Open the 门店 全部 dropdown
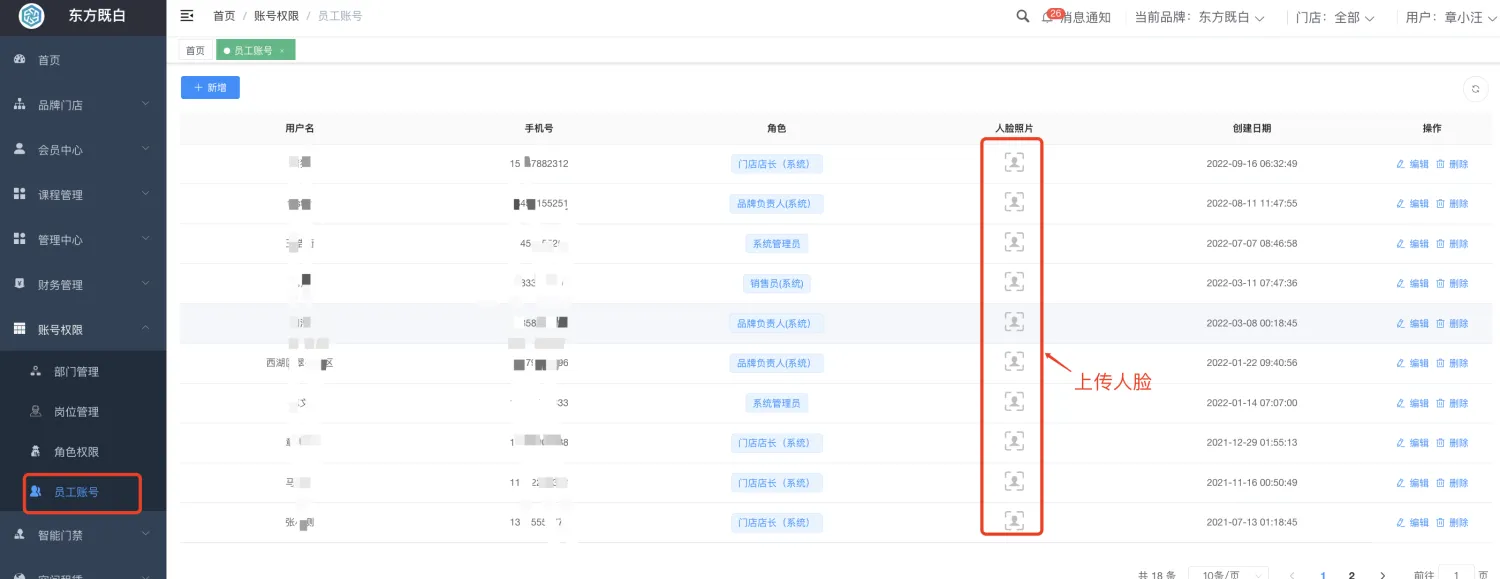The width and height of the screenshot is (1500, 579). (1335, 17)
